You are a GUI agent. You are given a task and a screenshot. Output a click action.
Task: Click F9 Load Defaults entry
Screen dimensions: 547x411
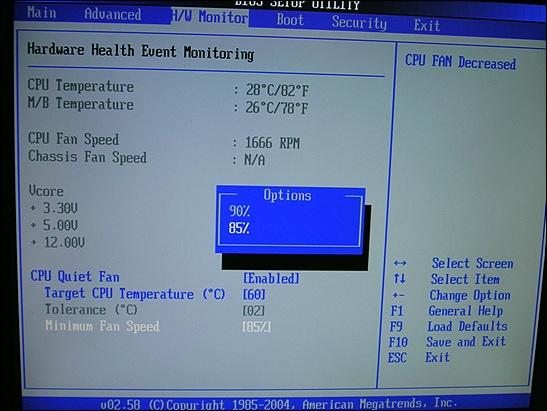pyautogui.click(x=449, y=327)
